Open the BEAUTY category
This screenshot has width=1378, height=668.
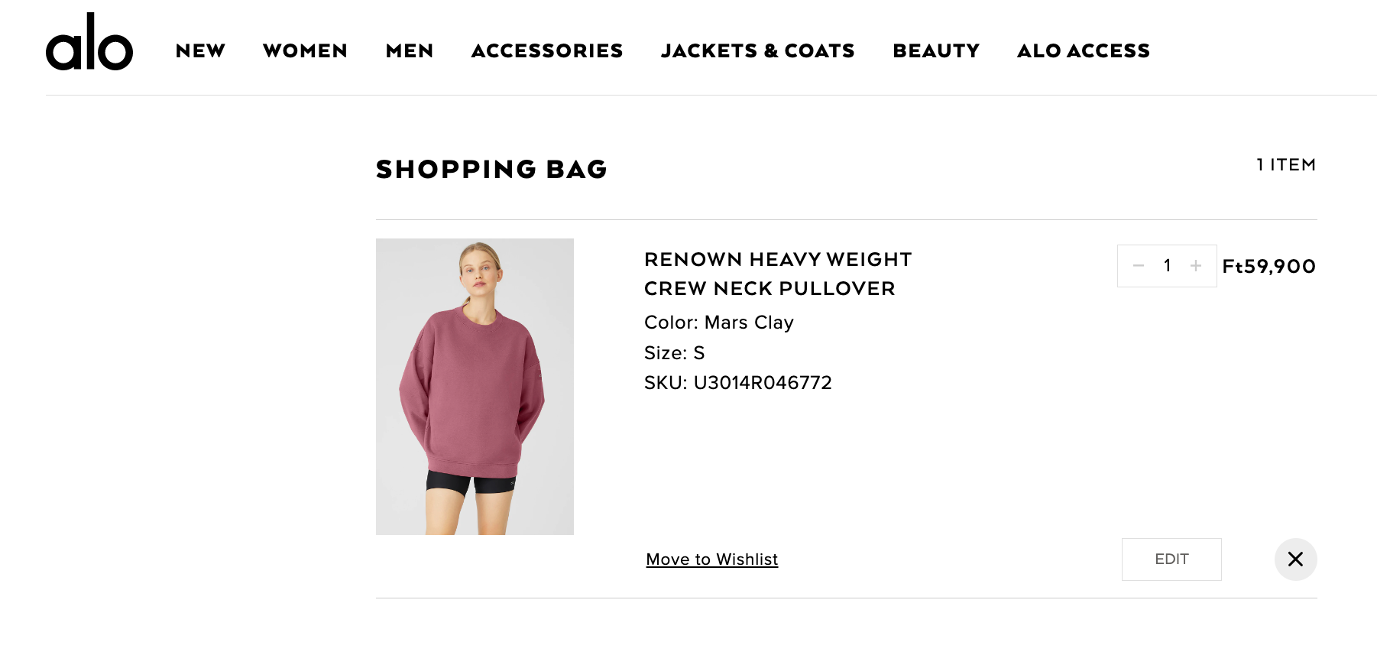(936, 51)
